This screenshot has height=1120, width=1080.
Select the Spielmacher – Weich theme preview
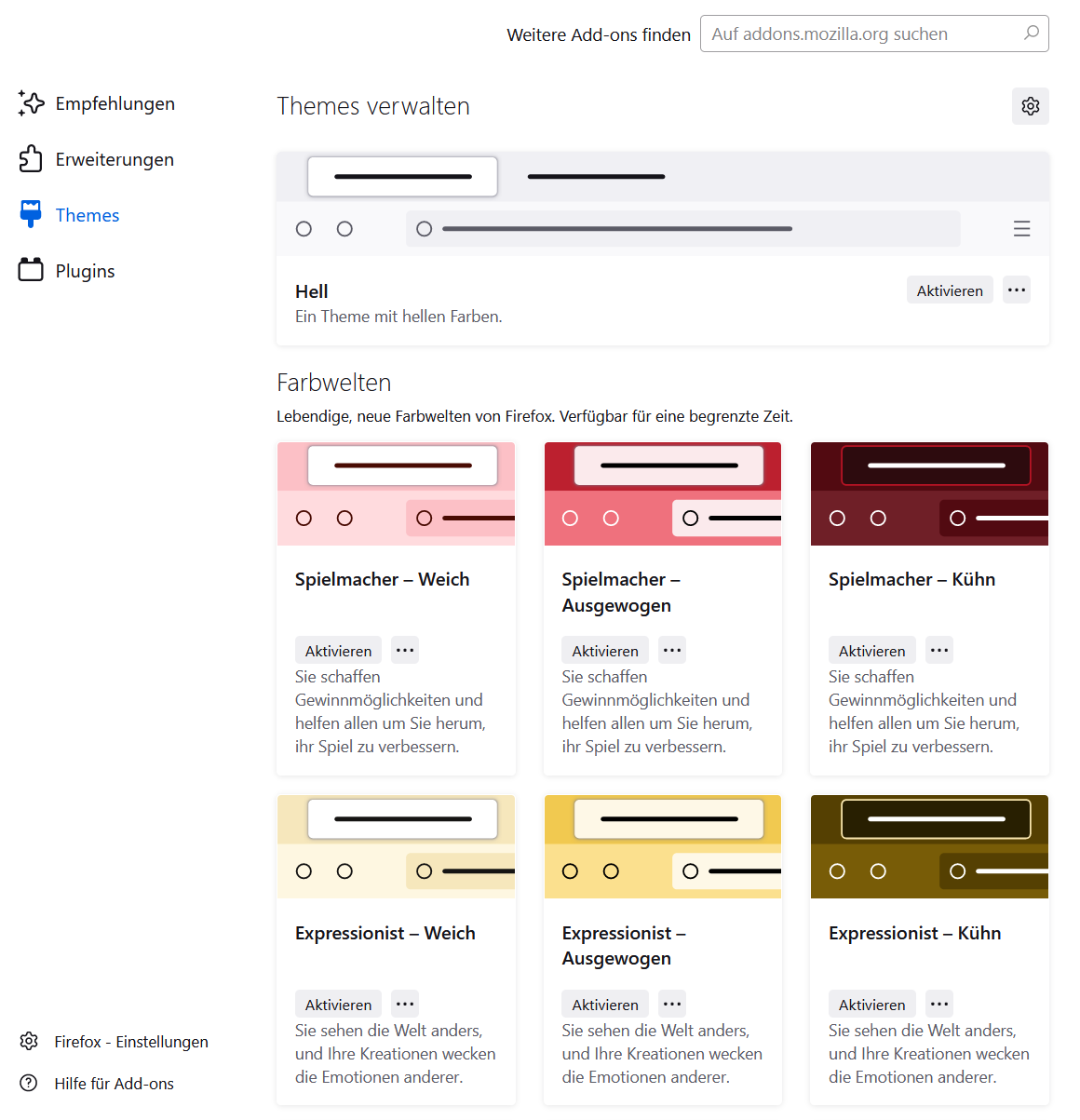(396, 493)
